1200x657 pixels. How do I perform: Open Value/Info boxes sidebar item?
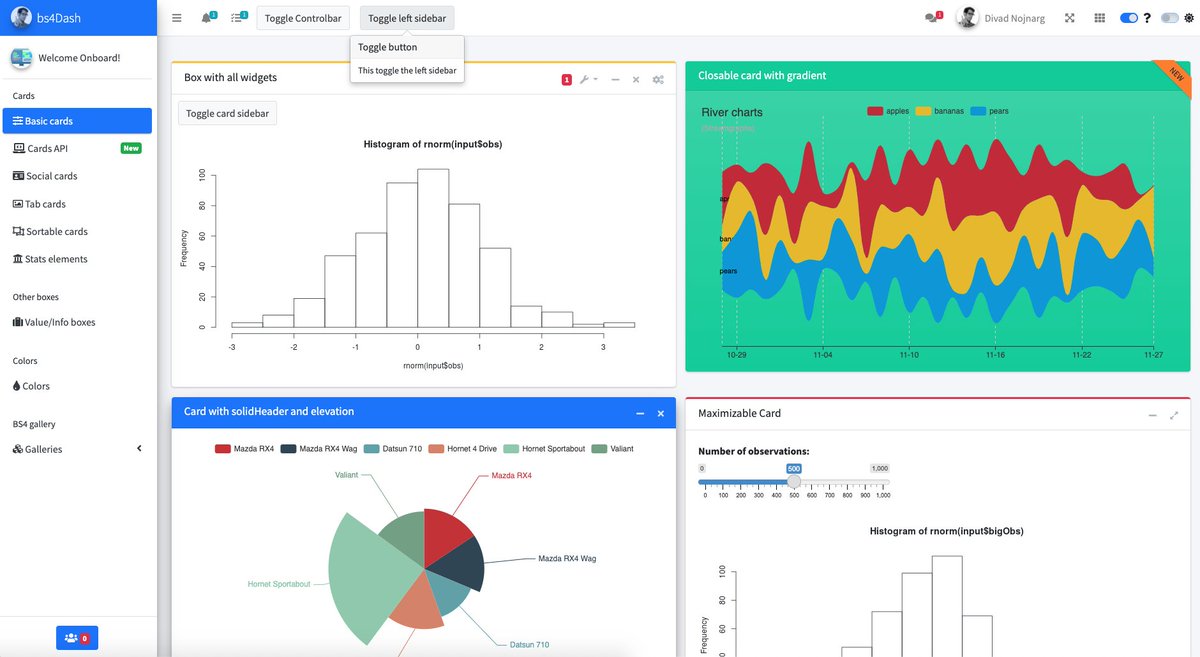[78, 322]
